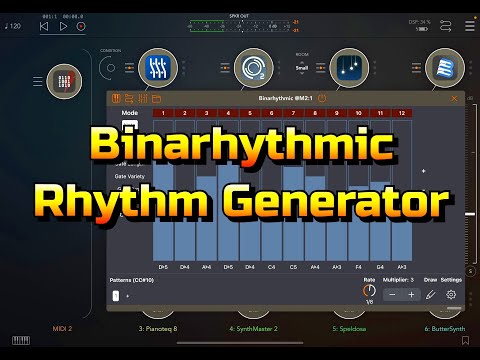Select the MIDI 2 channel label

coord(62,329)
